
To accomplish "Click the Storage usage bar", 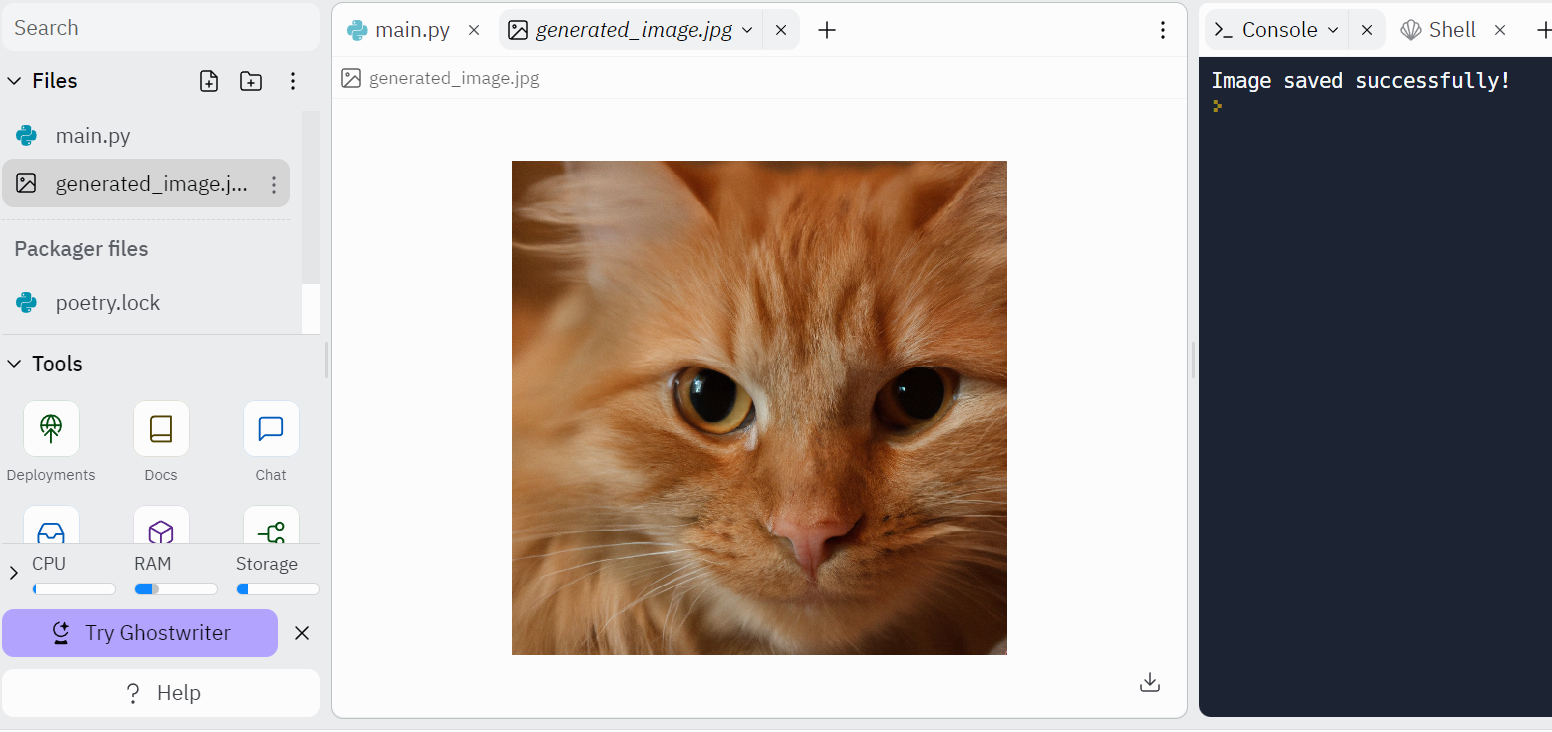I will click(x=278, y=589).
